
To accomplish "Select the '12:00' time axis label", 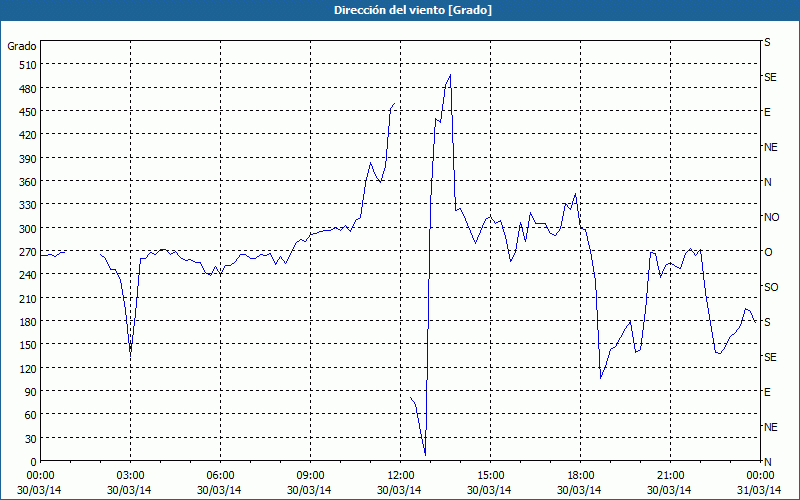I will tap(401, 475).
